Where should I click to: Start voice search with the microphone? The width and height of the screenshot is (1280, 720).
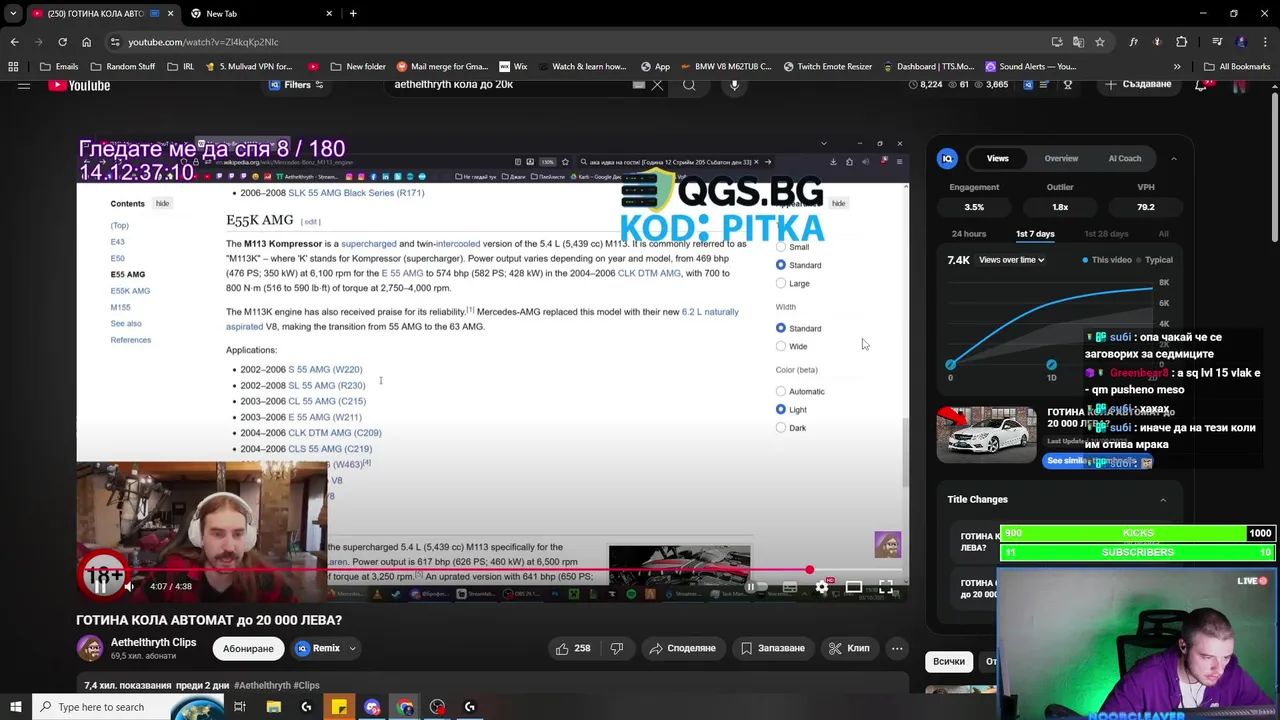click(734, 85)
